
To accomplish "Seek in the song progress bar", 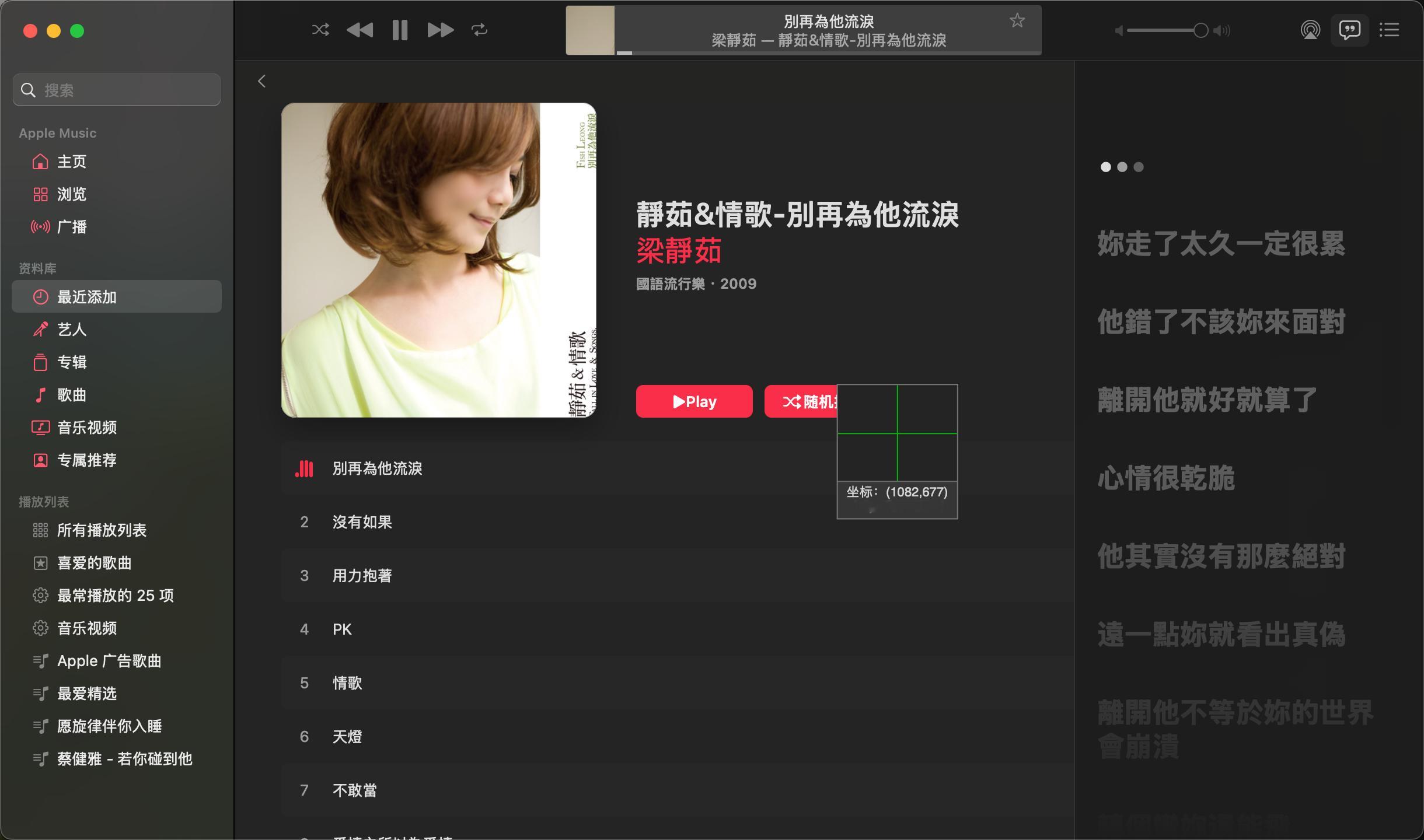I will 828,53.
